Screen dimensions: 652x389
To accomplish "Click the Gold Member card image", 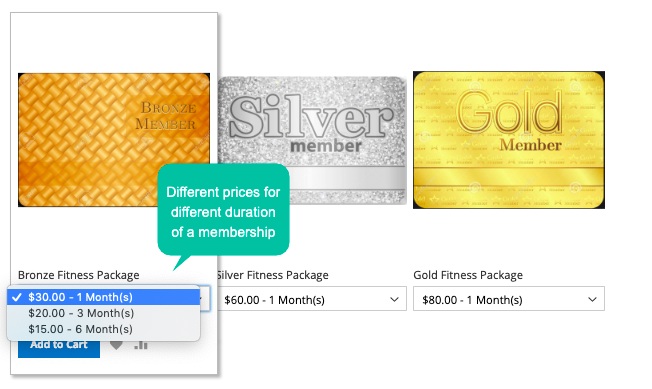I will point(509,140).
